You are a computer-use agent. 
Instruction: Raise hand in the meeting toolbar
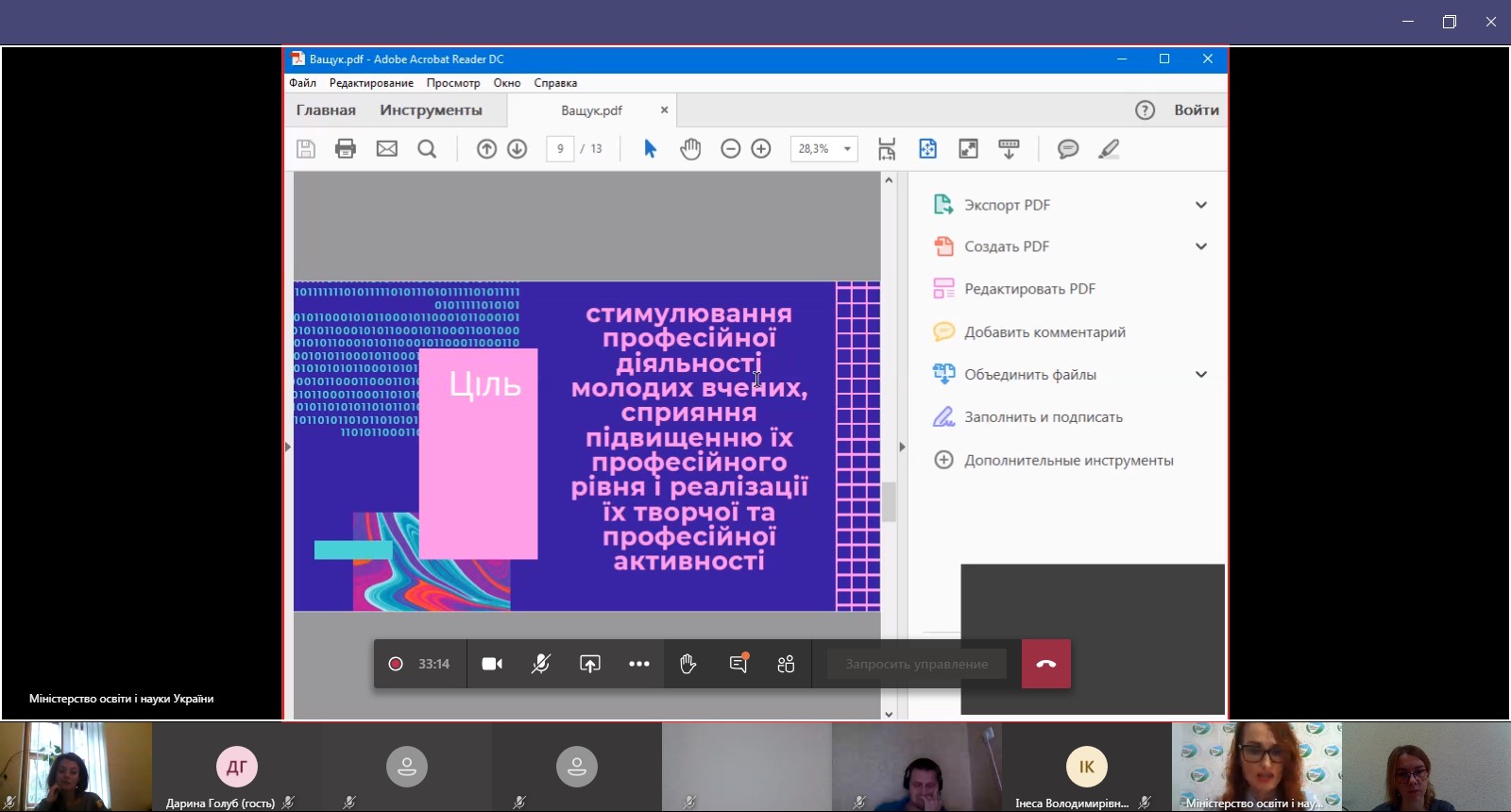pyautogui.click(x=688, y=664)
